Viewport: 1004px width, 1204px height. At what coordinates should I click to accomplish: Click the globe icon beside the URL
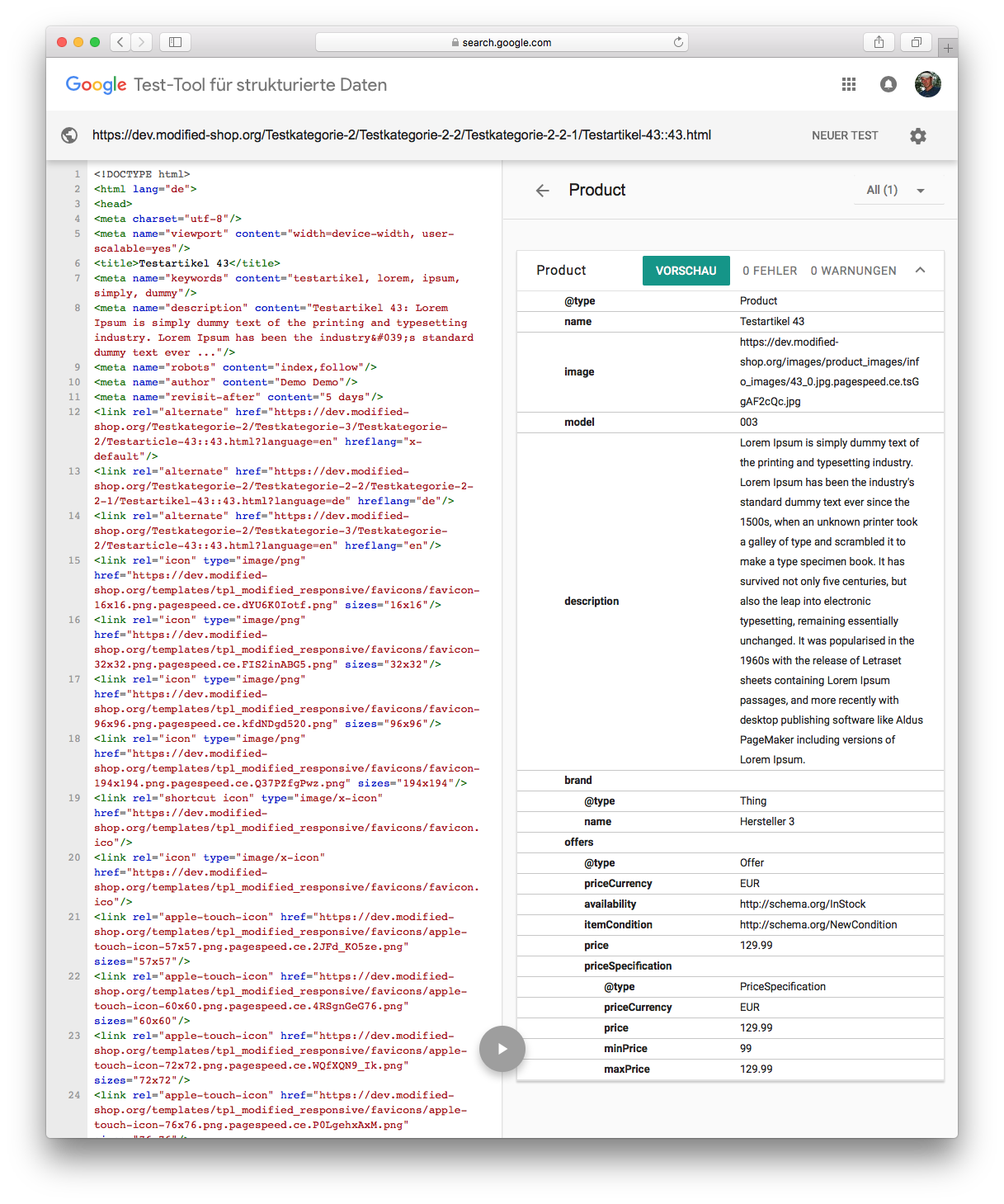pyautogui.click(x=70, y=135)
